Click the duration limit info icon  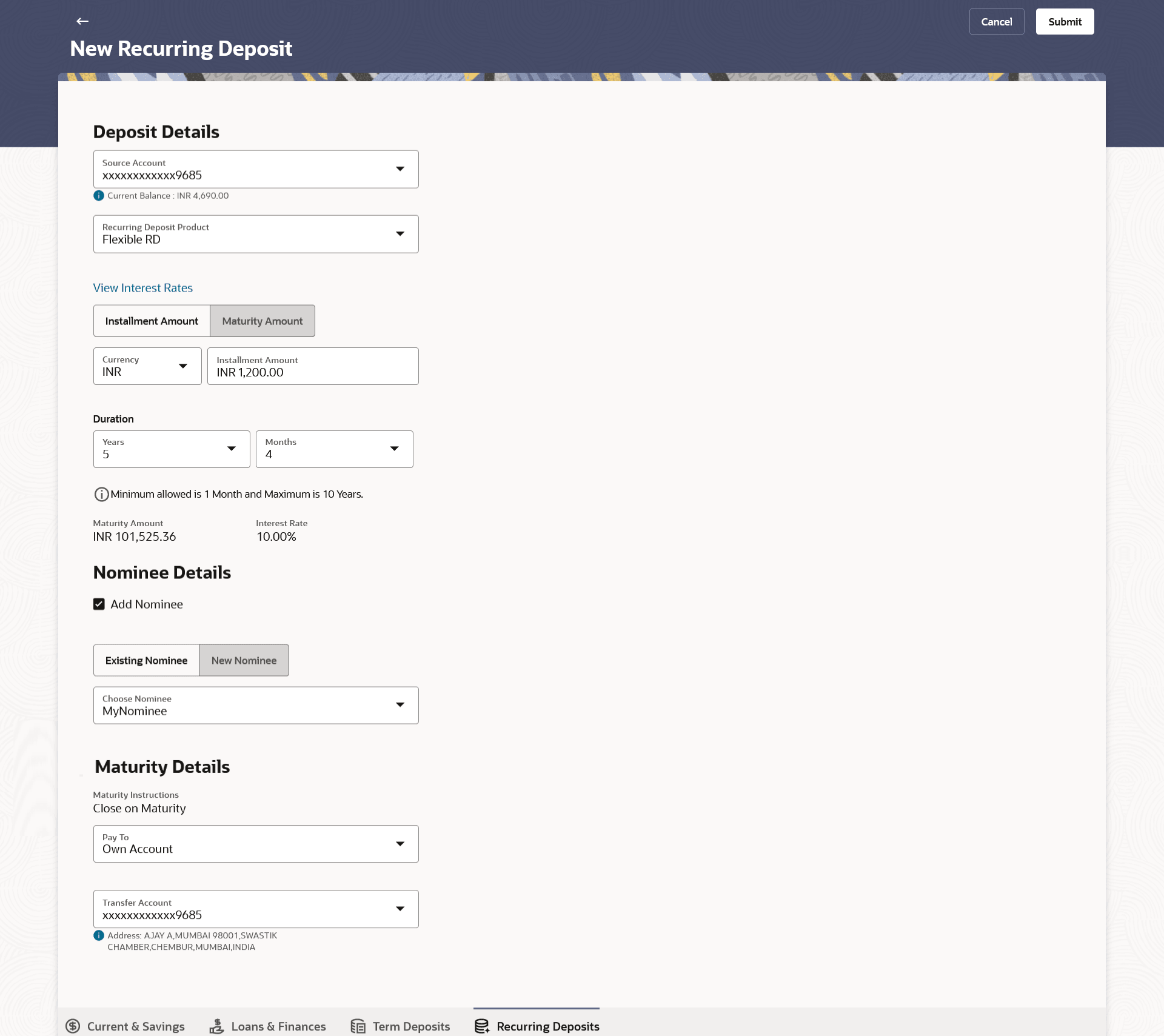pos(101,495)
